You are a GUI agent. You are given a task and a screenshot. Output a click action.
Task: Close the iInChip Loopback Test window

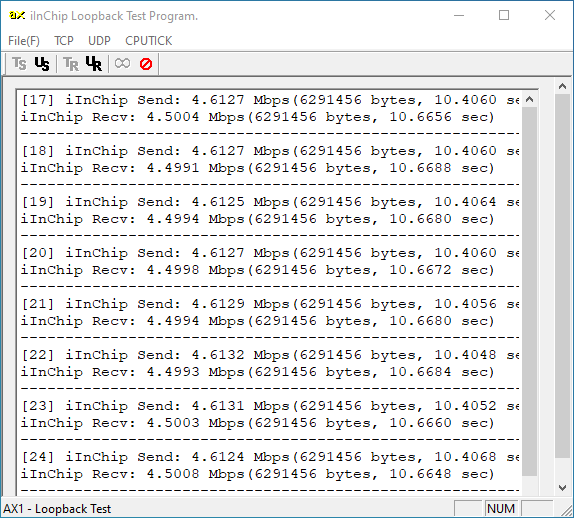tap(550, 15)
